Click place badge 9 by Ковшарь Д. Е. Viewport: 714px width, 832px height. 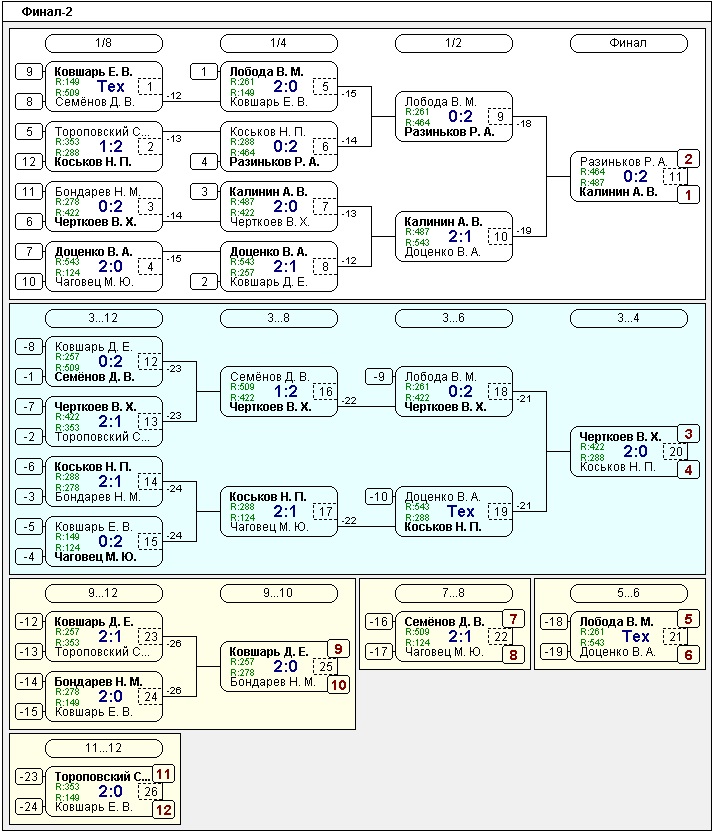click(338, 648)
